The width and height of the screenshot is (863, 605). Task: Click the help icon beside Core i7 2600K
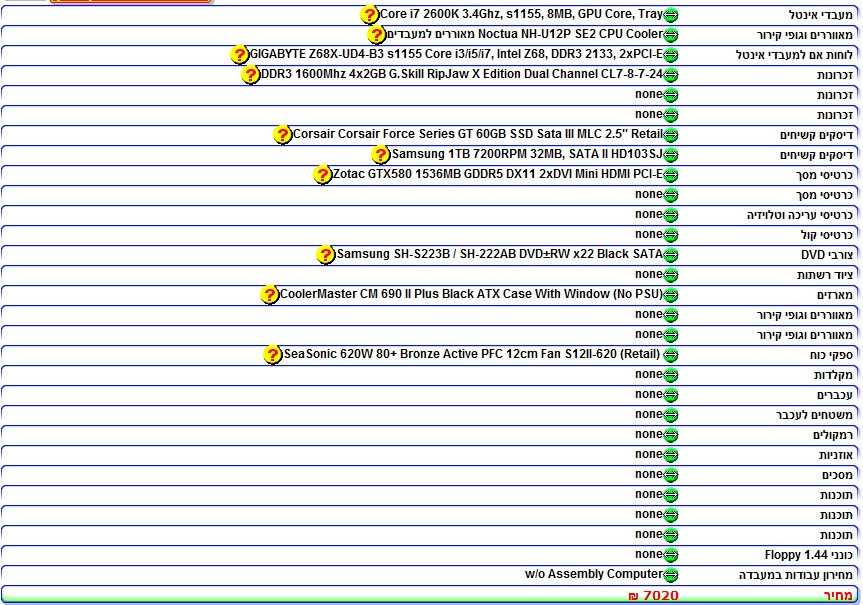370,15
